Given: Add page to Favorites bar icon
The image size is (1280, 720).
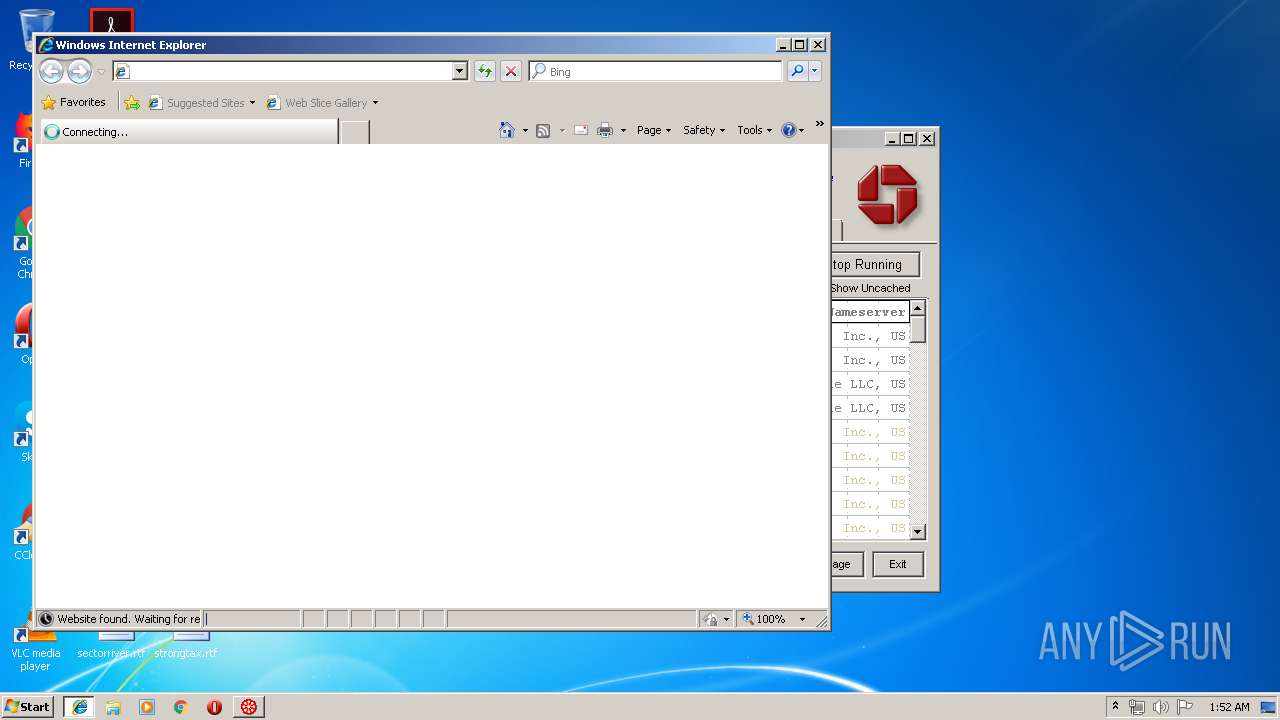Looking at the screenshot, I should (x=132, y=103).
